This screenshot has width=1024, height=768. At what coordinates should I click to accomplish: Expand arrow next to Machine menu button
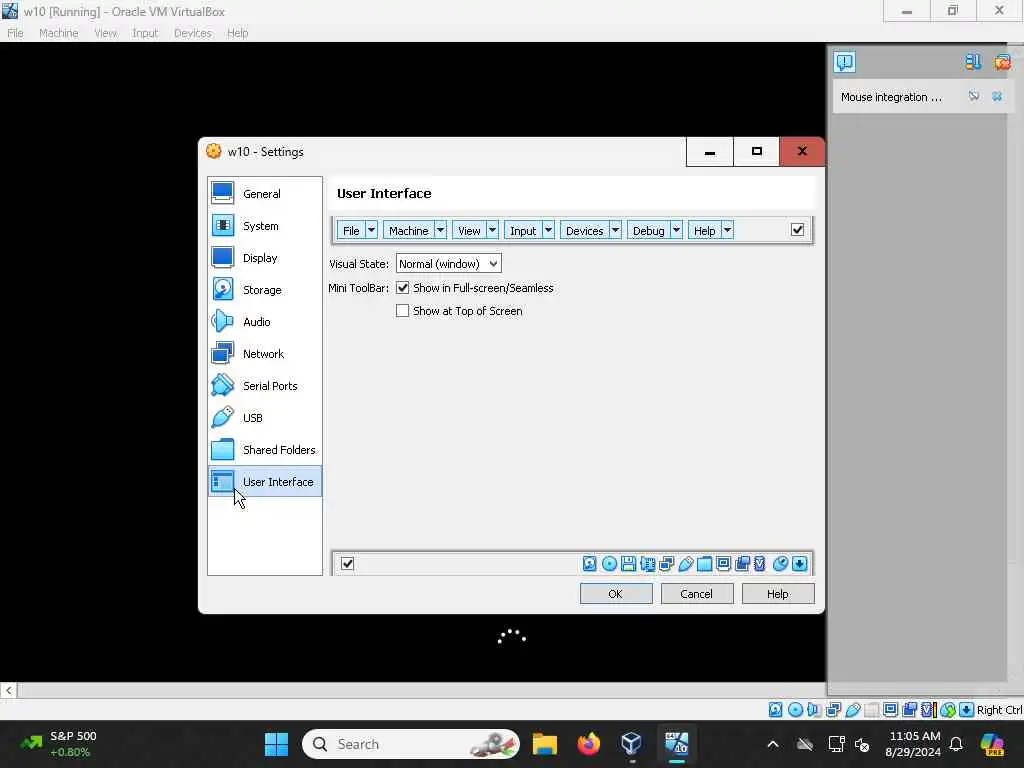440,231
